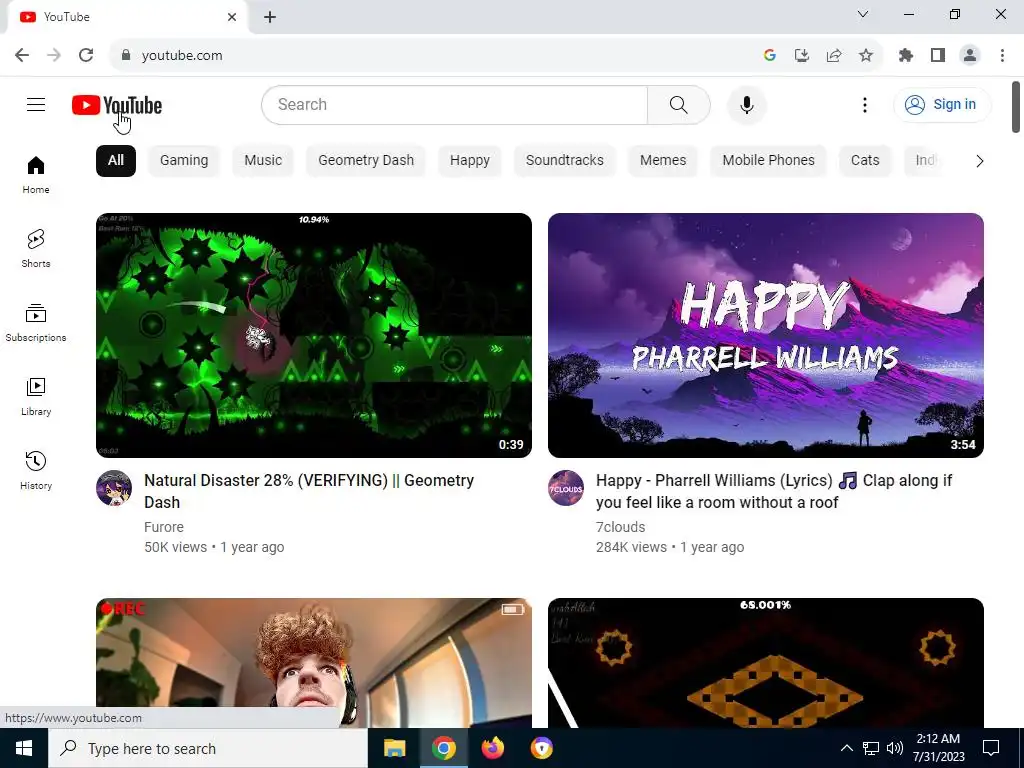
Task: Open the network icon in tray
Action: point(871,748)
